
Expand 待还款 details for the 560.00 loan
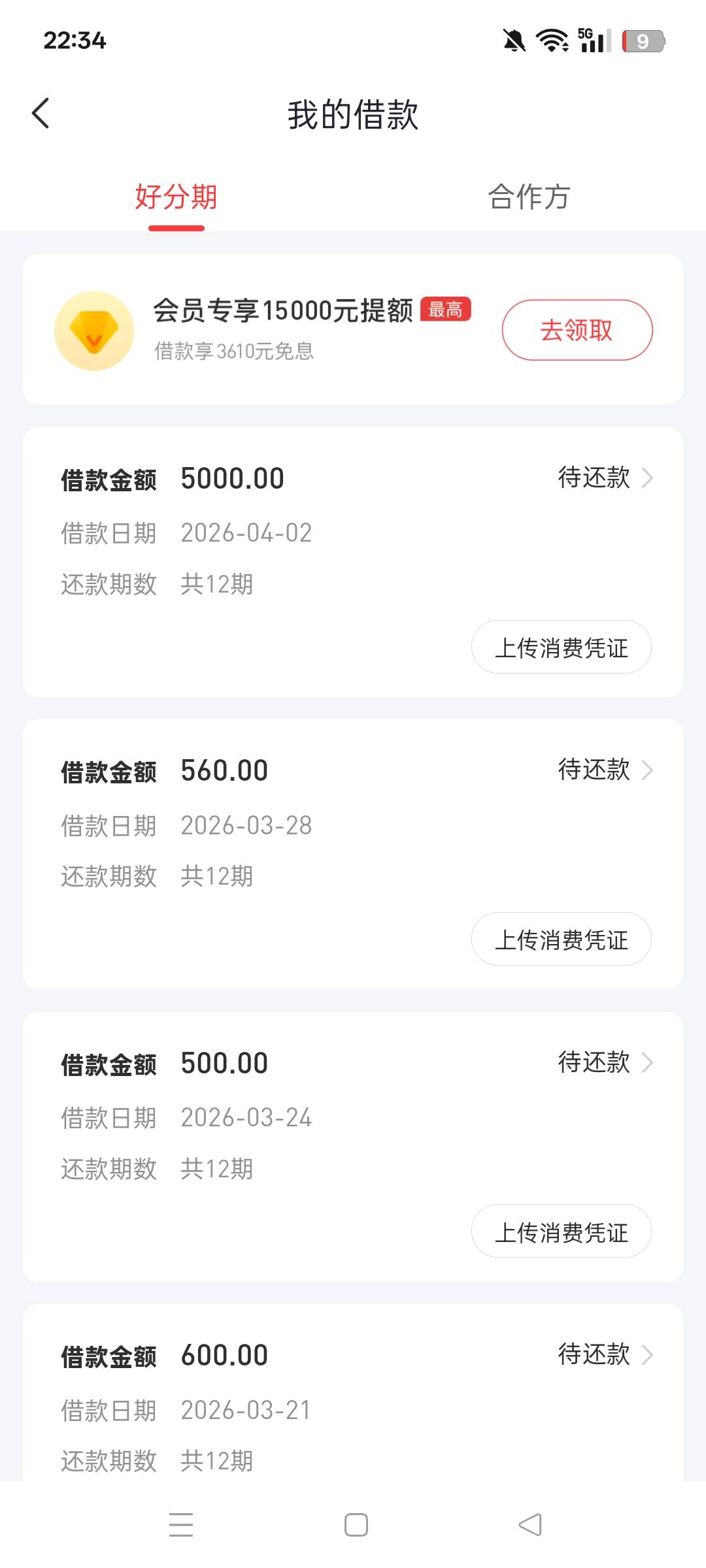tap(605, 770)
